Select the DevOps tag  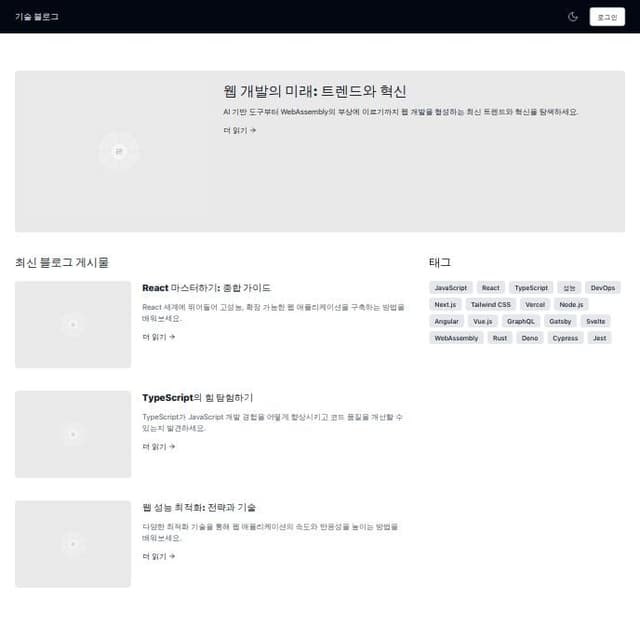(x=602, y=288)
